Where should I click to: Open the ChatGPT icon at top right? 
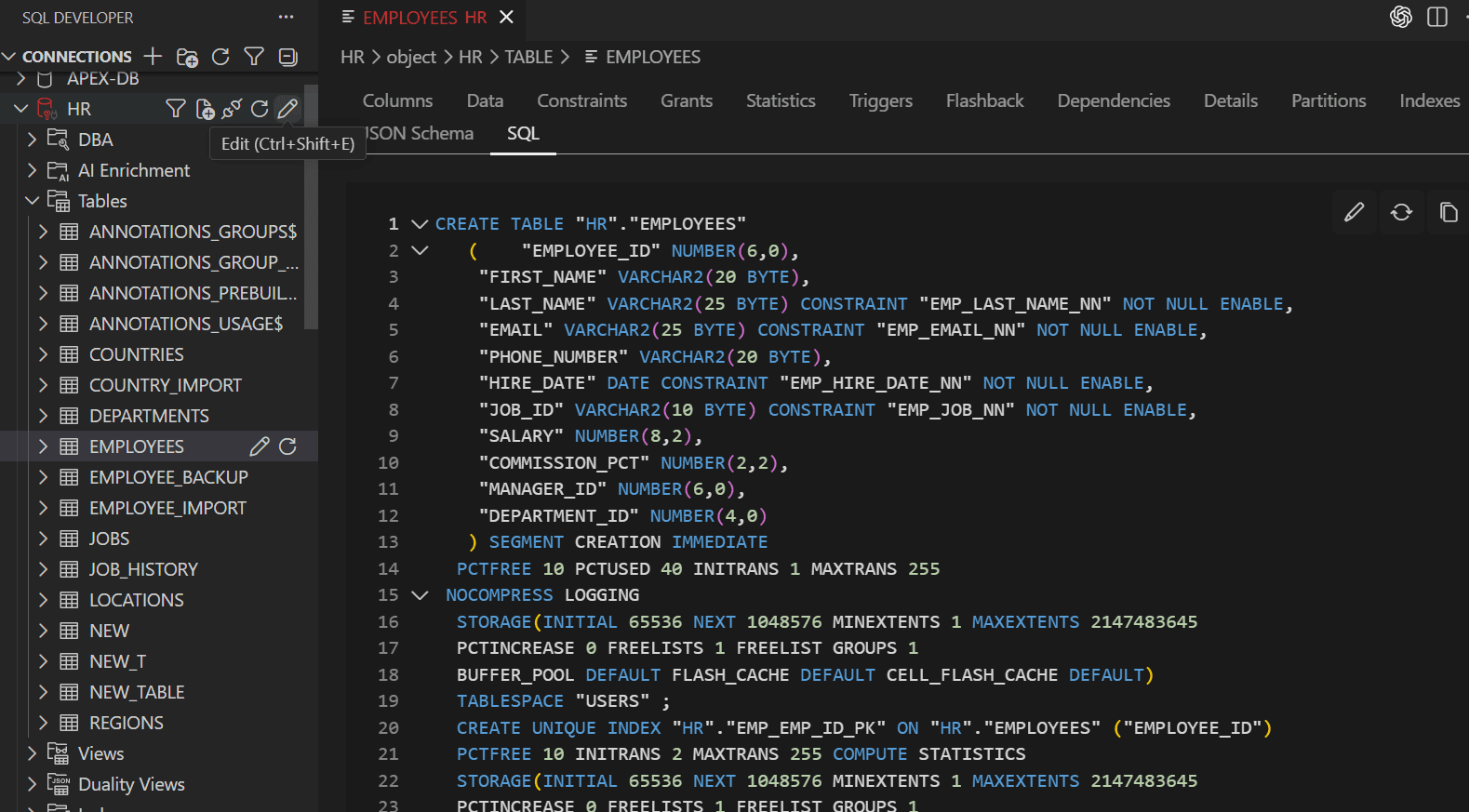click(1401, 17)
